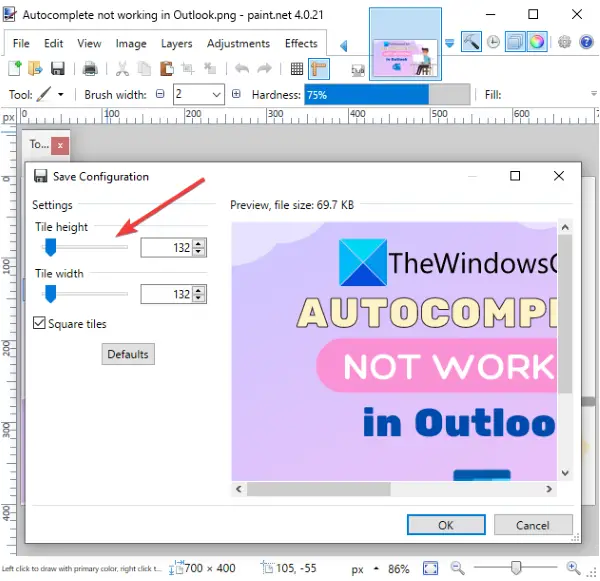
Task: Click the fit-to-window zoom icon
Action: (x=430, y=568)
